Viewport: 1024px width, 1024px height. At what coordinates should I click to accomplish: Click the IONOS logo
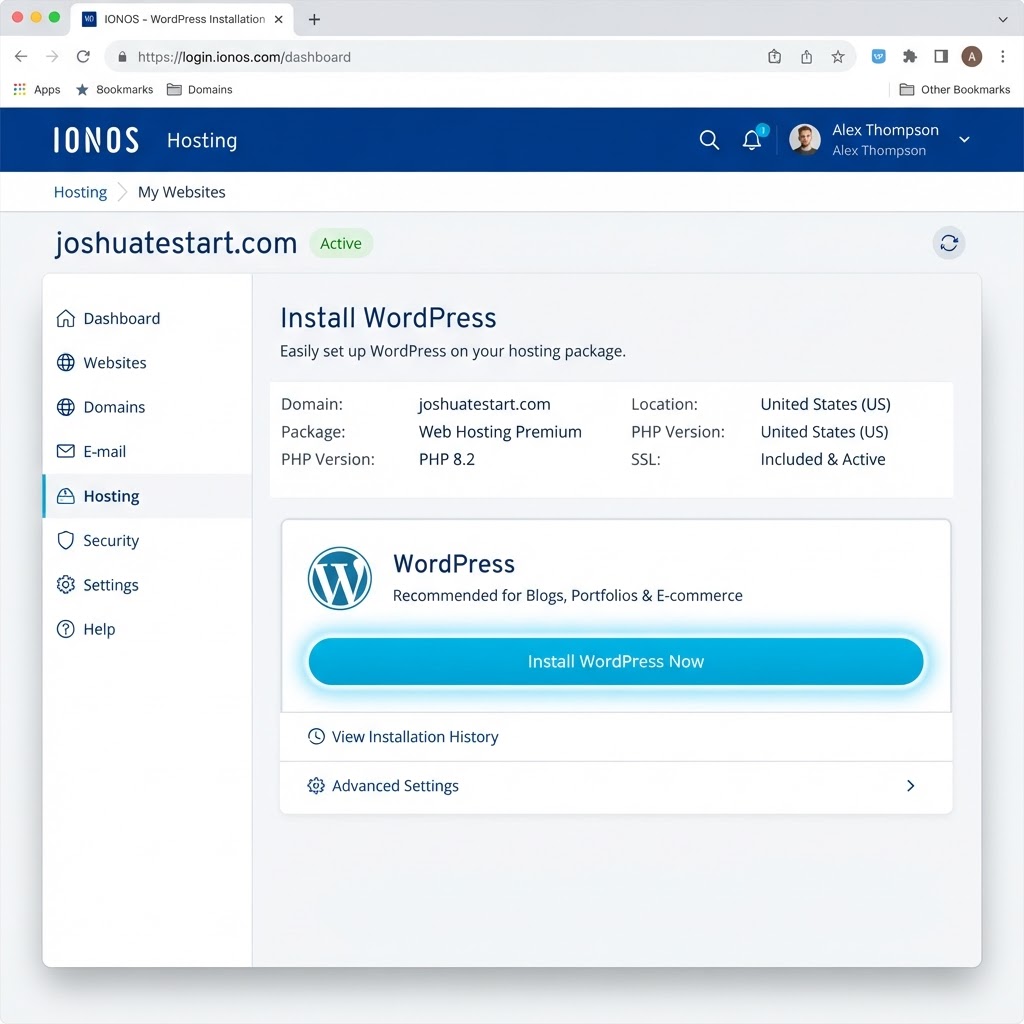pyautogui.click(x=96, y=140)
